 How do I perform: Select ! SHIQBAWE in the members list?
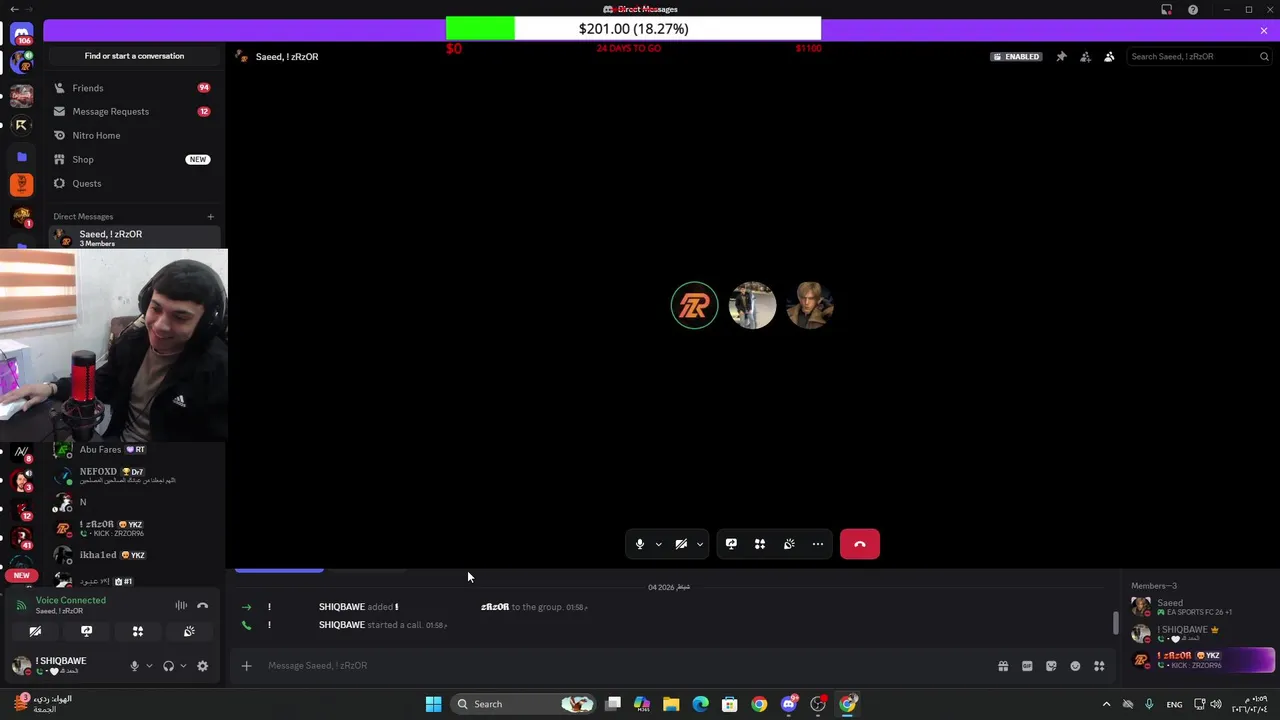1201,634
